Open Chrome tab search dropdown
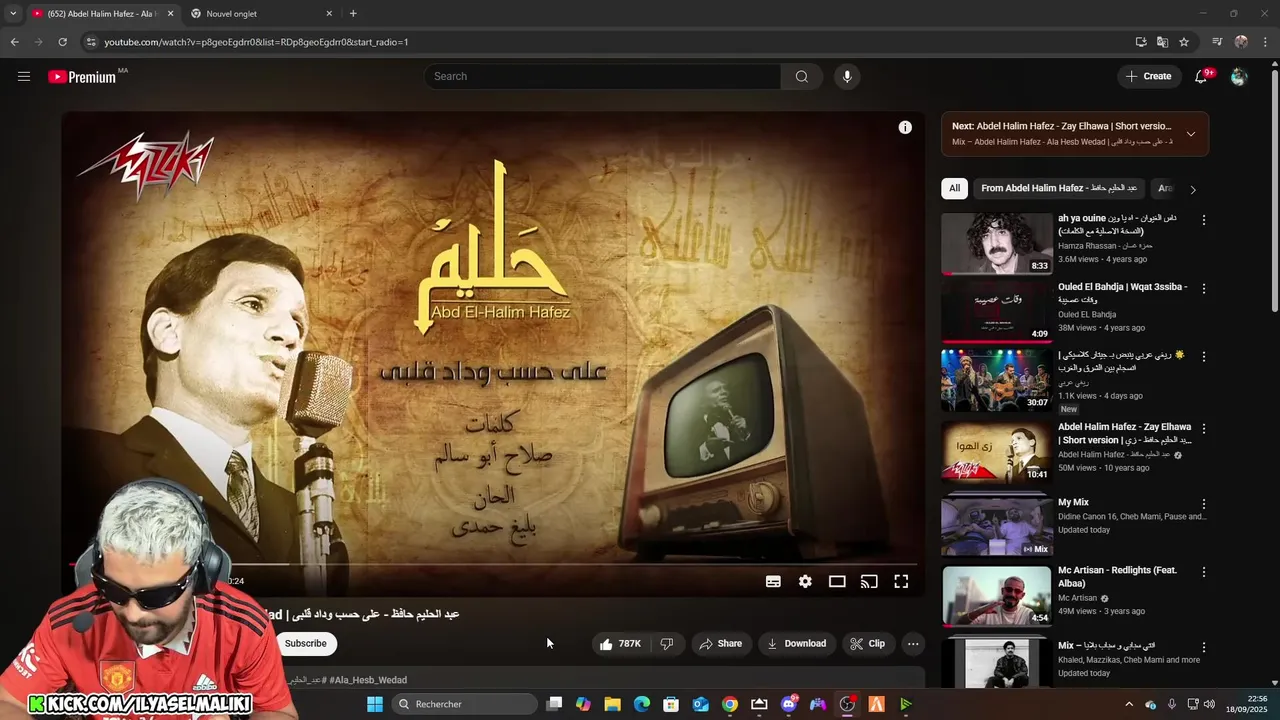1280x720 pixels. point(13,13)
